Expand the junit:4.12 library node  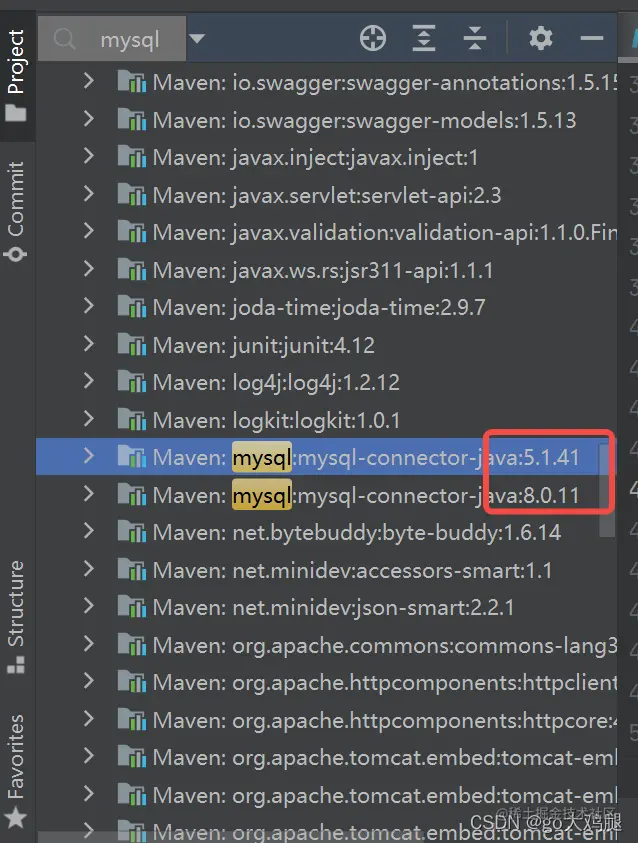[89, 344]
